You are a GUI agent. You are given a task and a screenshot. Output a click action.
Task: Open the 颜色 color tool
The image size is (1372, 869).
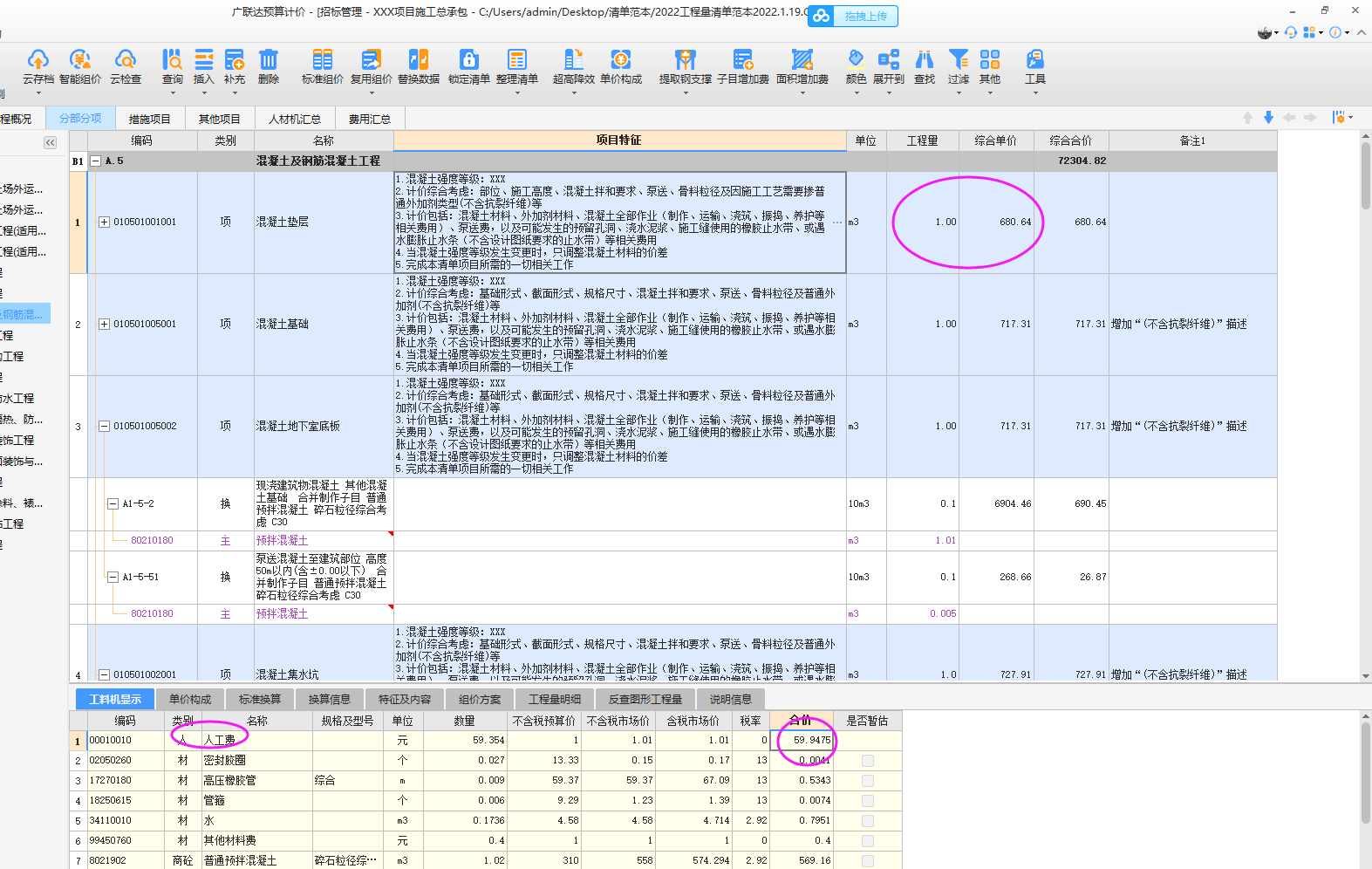(x=857, y=66)
